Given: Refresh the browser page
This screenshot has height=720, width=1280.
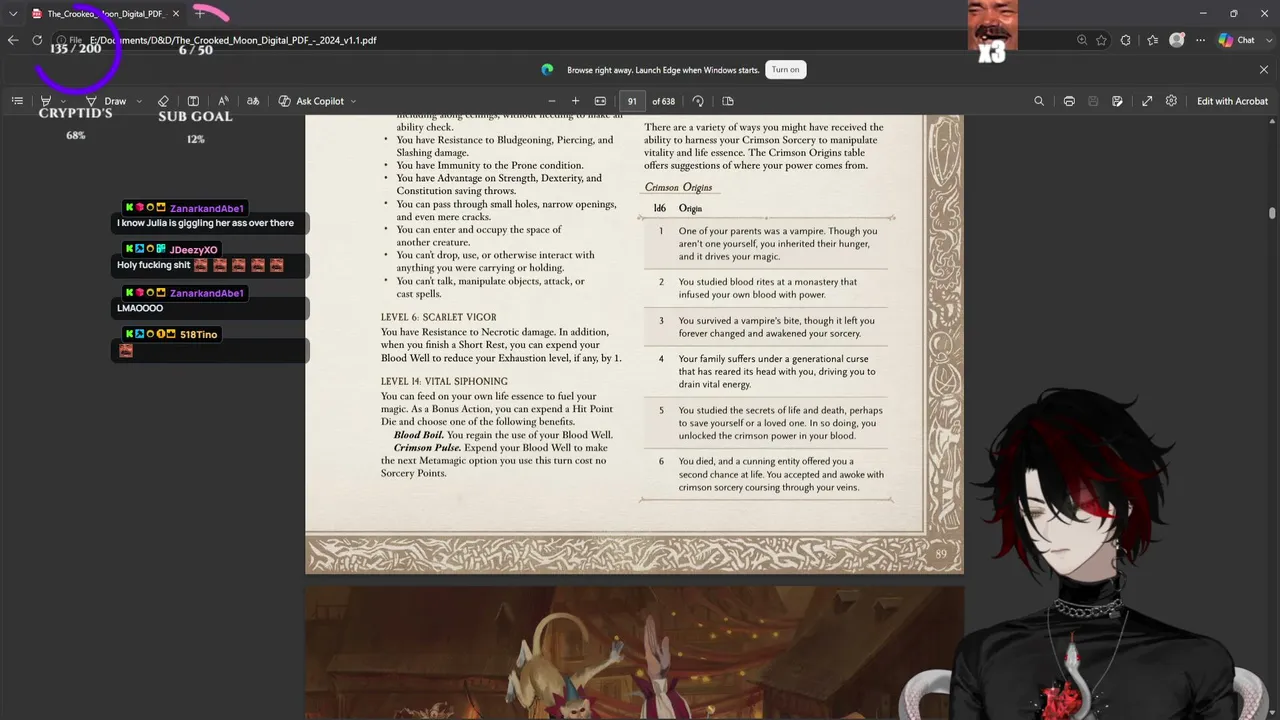Looking at the screenshot, I should pos(37,40).
